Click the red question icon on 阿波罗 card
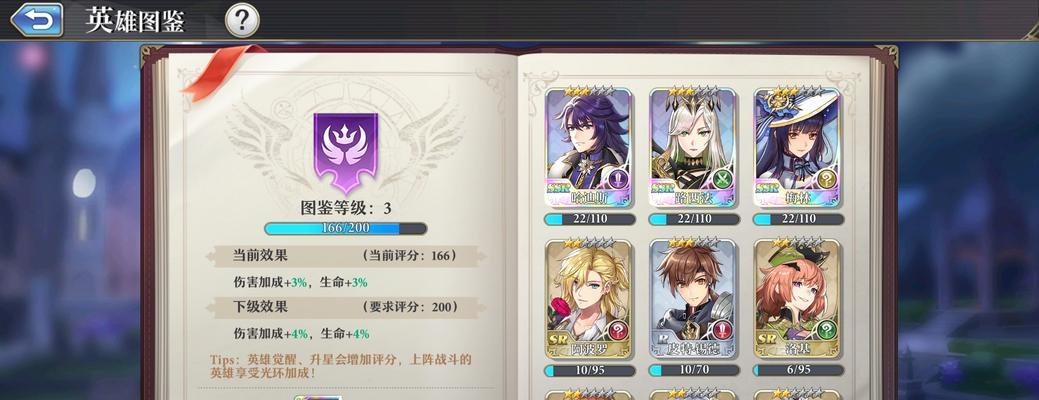 pos(617,330)
